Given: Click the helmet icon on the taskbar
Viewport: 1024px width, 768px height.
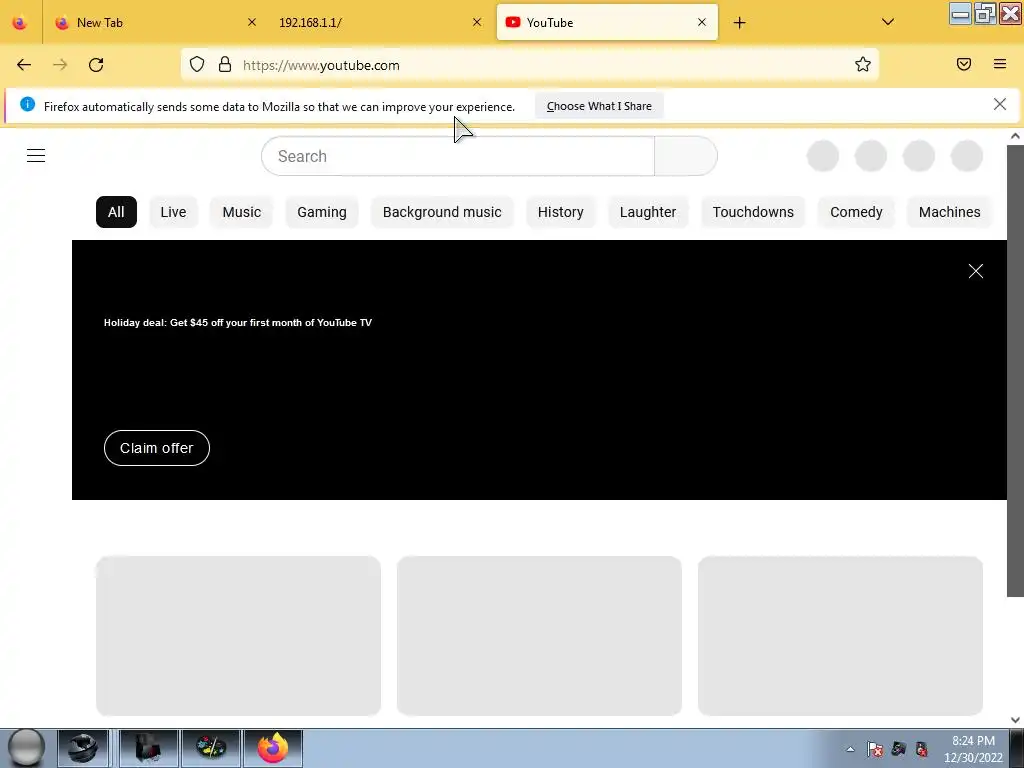Looking at the screenshot, I should pyautogui.click(x=83, y=748).
